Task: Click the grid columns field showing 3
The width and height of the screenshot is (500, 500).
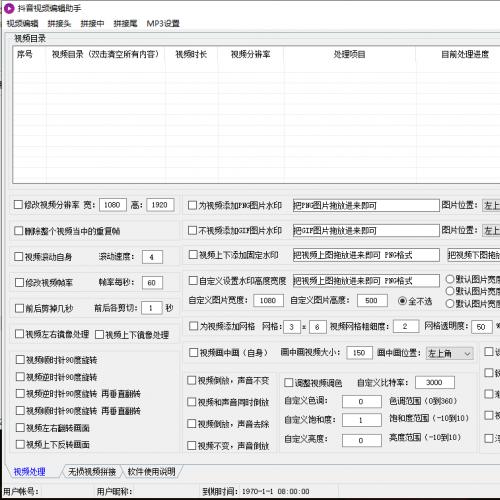Action: click(x=292, y=327)
